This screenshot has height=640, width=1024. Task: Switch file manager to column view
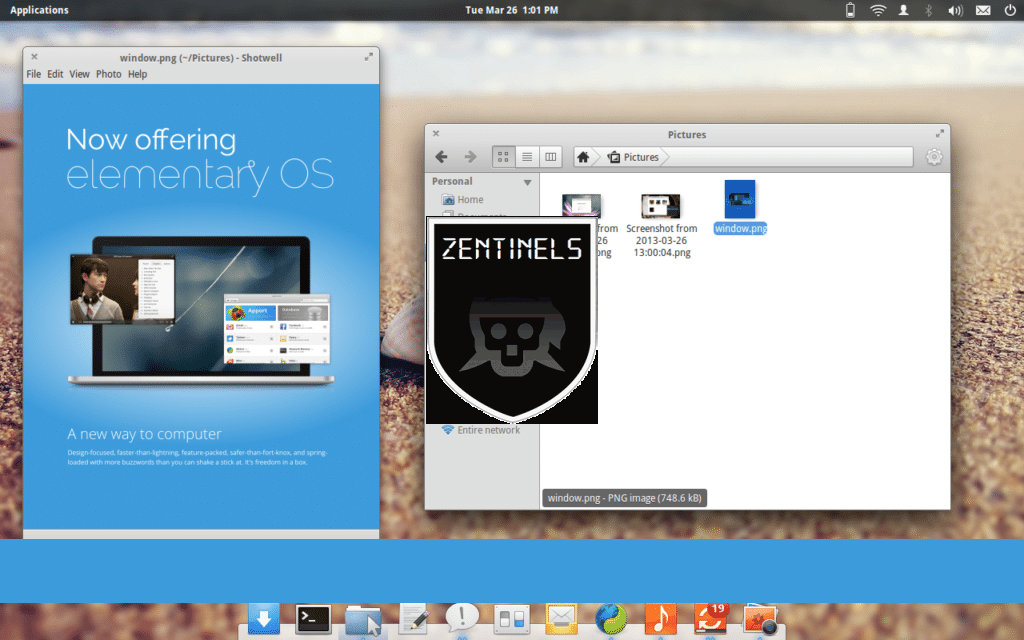click(551, 157)
